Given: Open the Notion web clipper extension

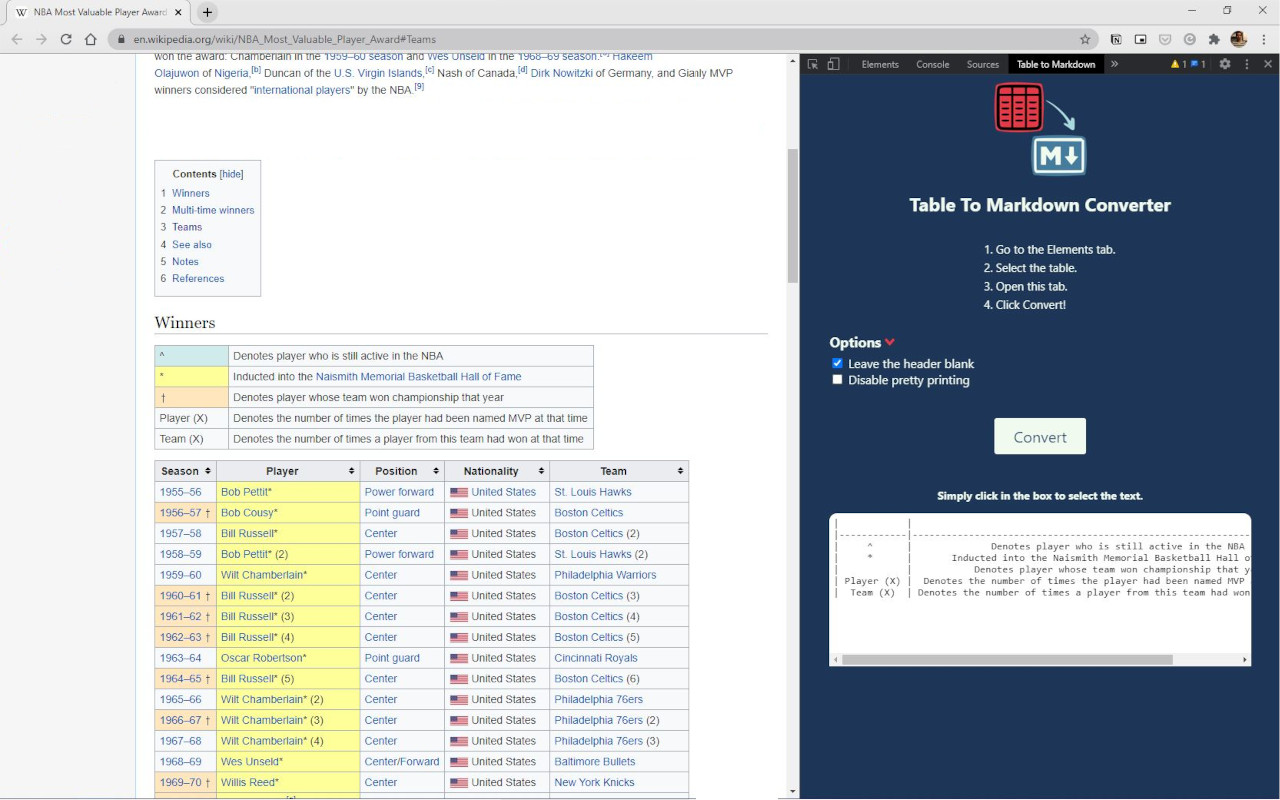Looking at the screenshot, I should pyautogui.click(x=1116, y=39).
